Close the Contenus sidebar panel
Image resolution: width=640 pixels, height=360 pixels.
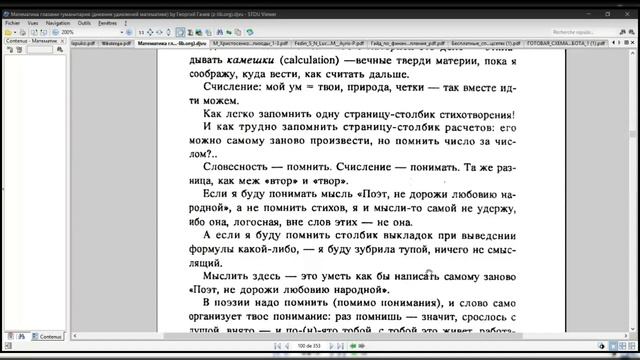pyautogui.click(x=62, y=41)
